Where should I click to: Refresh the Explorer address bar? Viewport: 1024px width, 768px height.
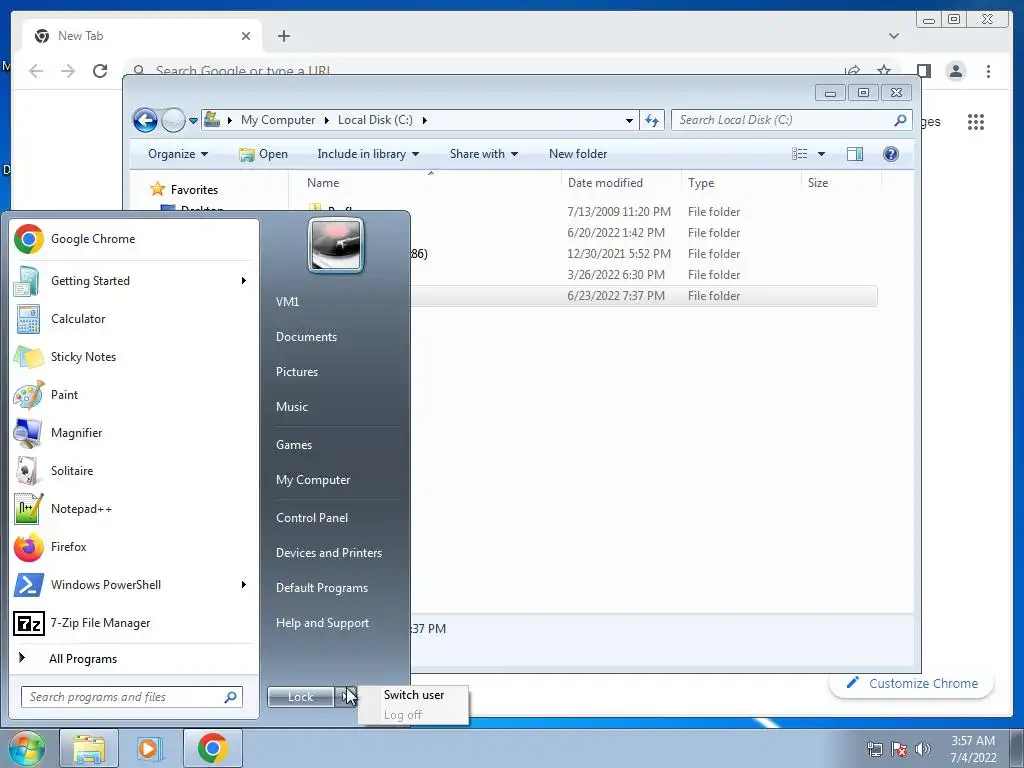652,120
